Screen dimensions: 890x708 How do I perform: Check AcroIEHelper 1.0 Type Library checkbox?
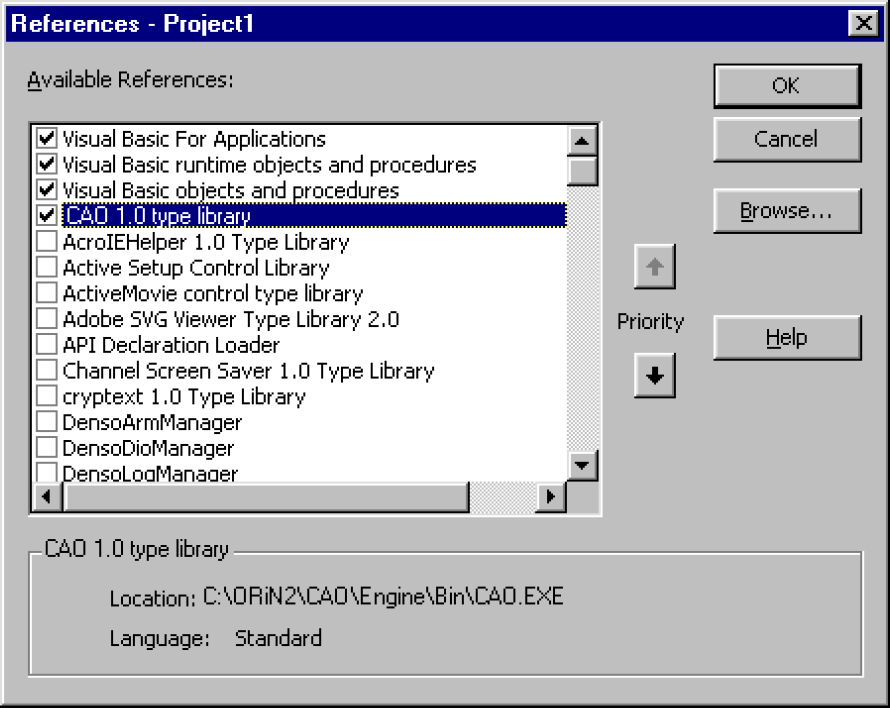[47, 241]
